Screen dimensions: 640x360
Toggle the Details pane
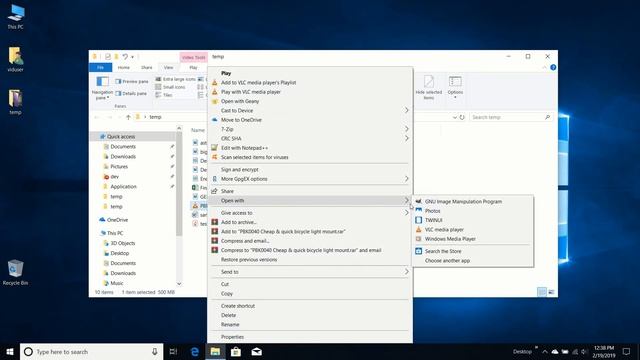click(131, 93)
